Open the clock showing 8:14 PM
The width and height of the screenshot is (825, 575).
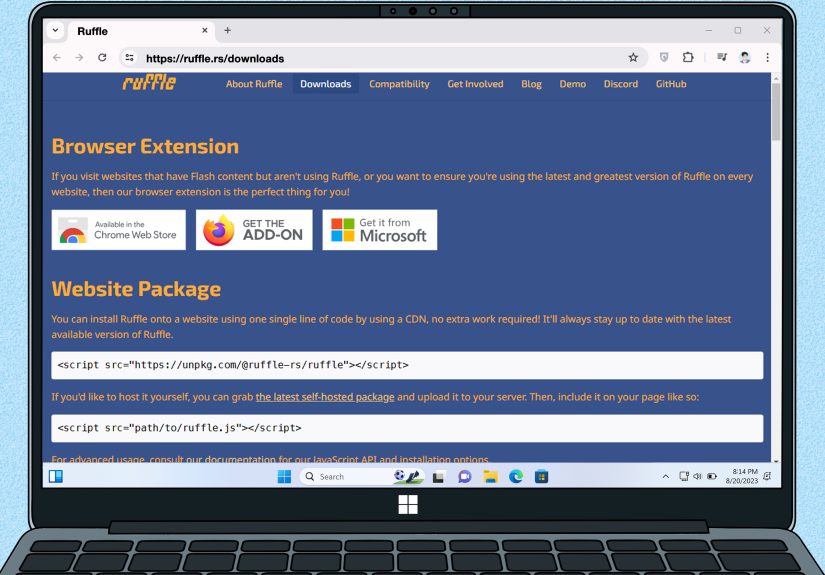(x=742, y=476)
